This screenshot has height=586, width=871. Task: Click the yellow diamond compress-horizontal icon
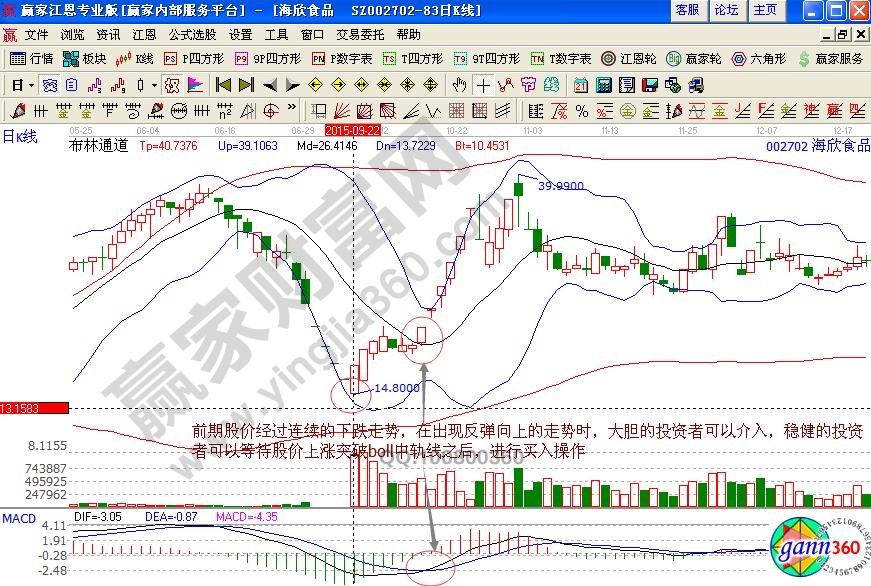coord(384,85)
